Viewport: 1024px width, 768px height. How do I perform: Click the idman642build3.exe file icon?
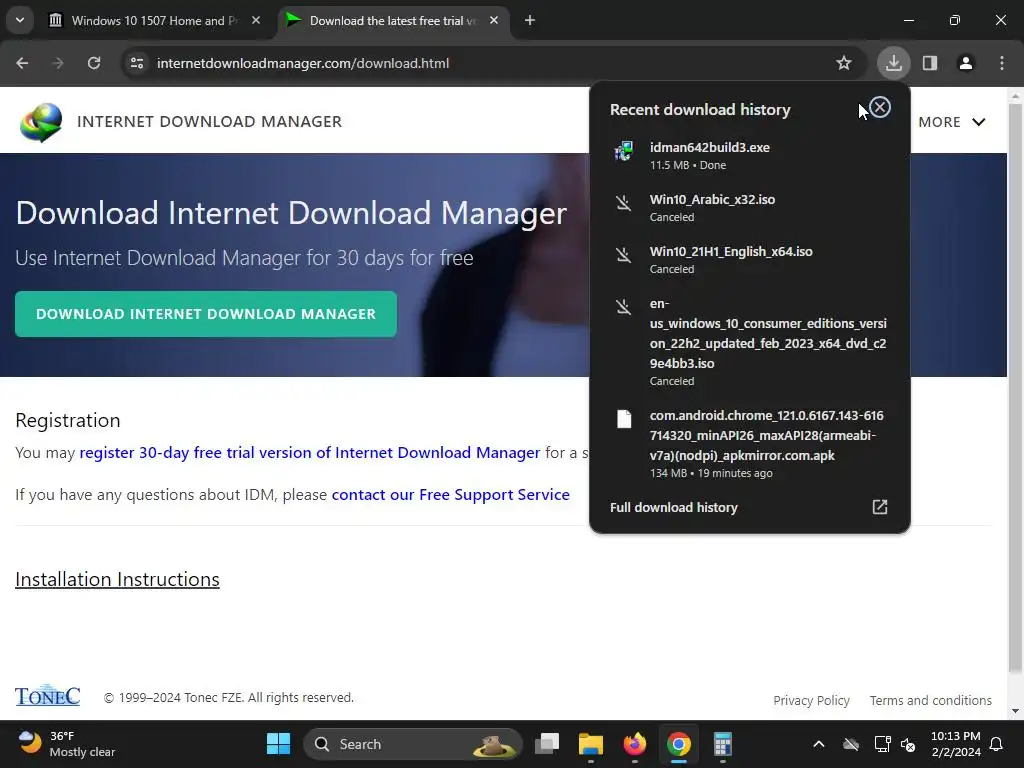pyautogui.click(x=624, y=151)
